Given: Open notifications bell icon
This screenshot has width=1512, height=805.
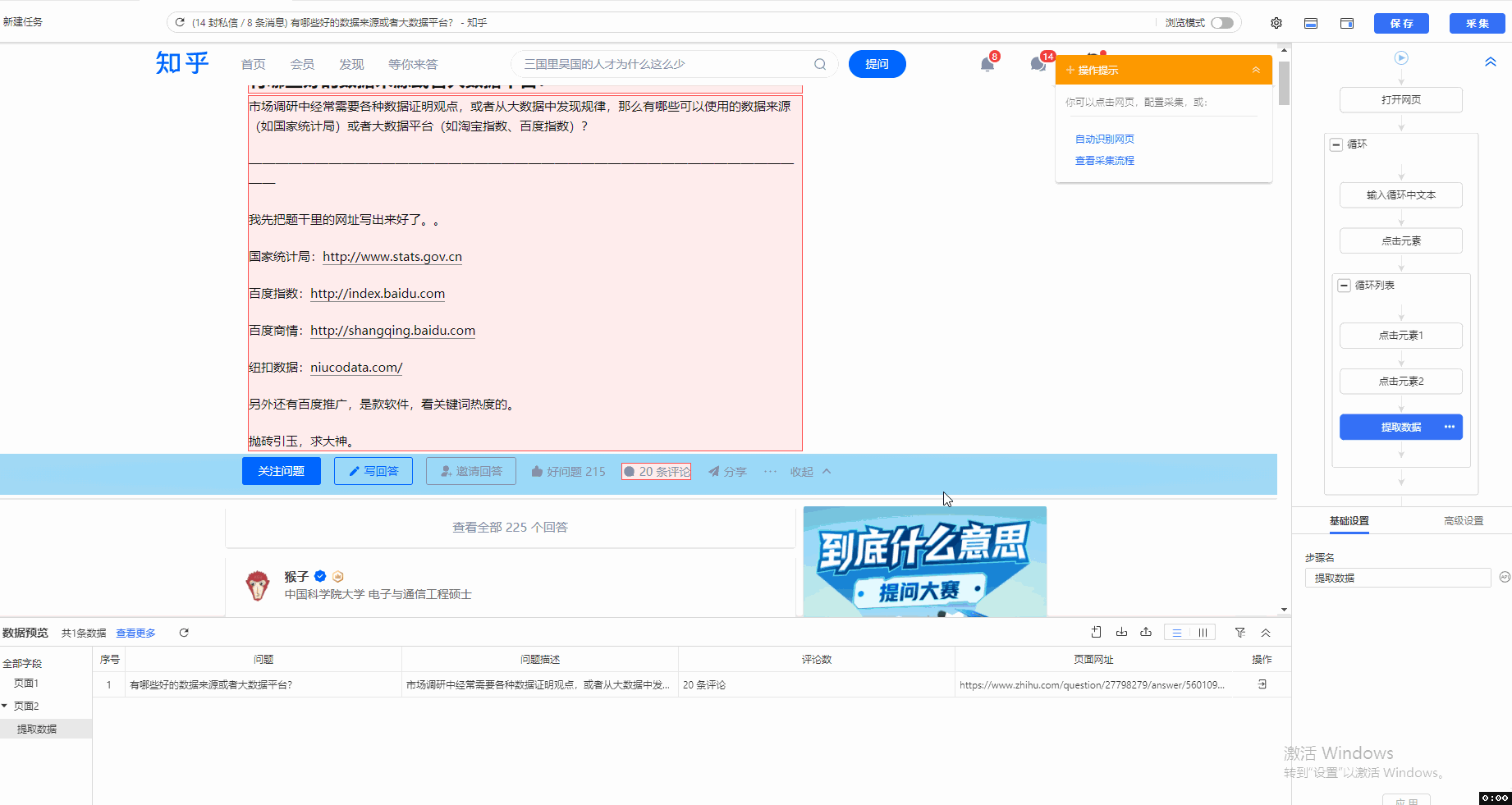Looking at the screenshot, I should pos(987,64).
